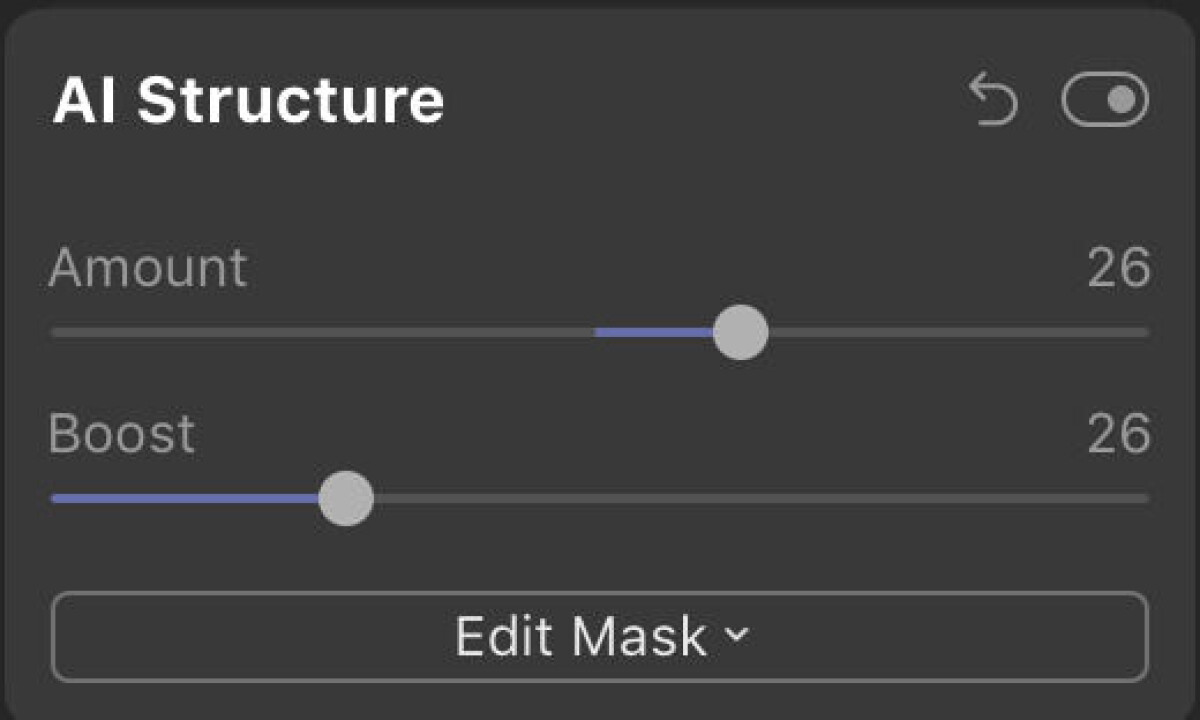1200x720 pixels.
Task: Click the Amount label text
Action: pyautogui.click(x=147, y=268)
